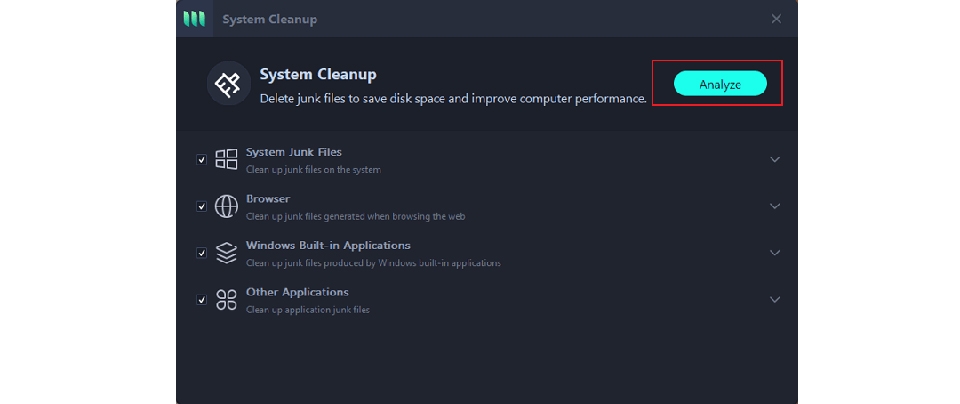Image resolution: width=960 pixels, height=404 pixels.
Task: Disable the Windows Built-in Applications checkbox
Action: coord(202,253)
